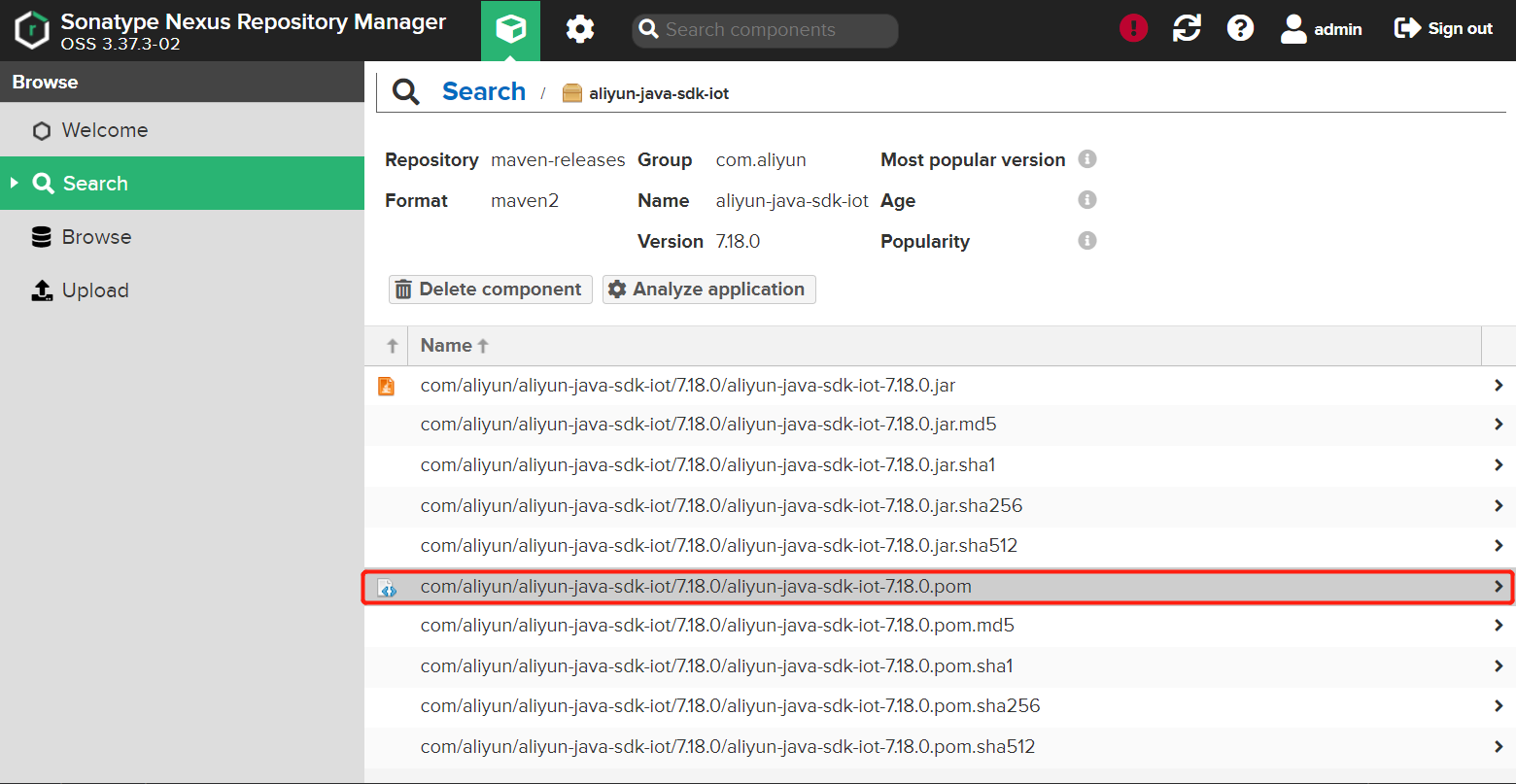Image resolution: width=1516 pixels, height=784 pixels.
Task: Click info icon for Most popular version
Action: click(x=1087, y=158)
